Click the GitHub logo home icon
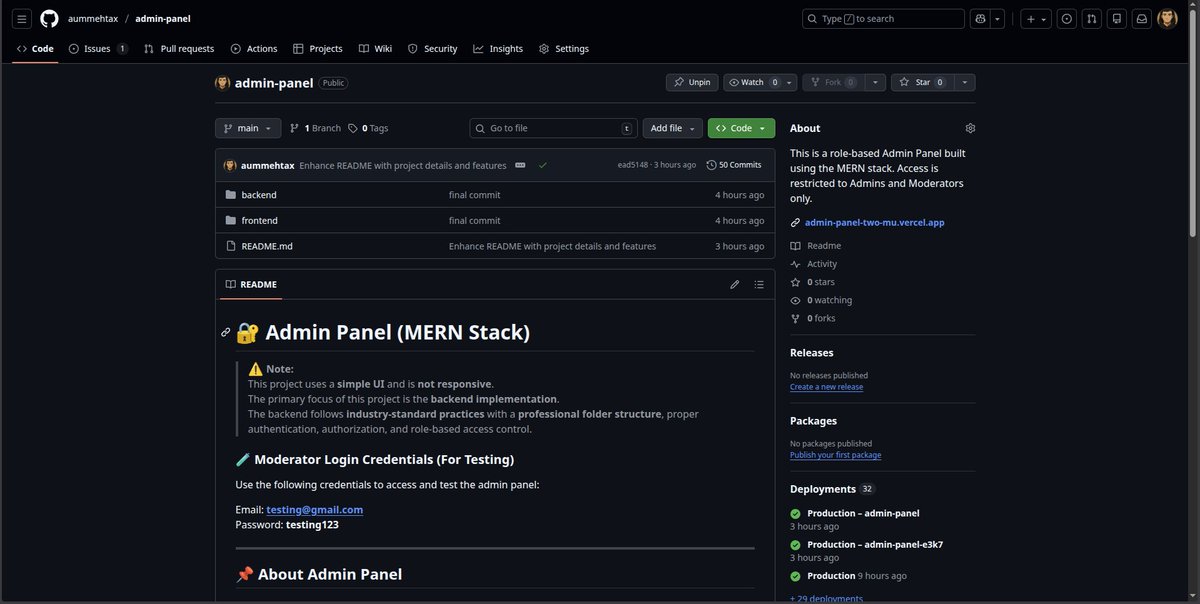This screenshot has width=1200, height=604. [49, 19]
